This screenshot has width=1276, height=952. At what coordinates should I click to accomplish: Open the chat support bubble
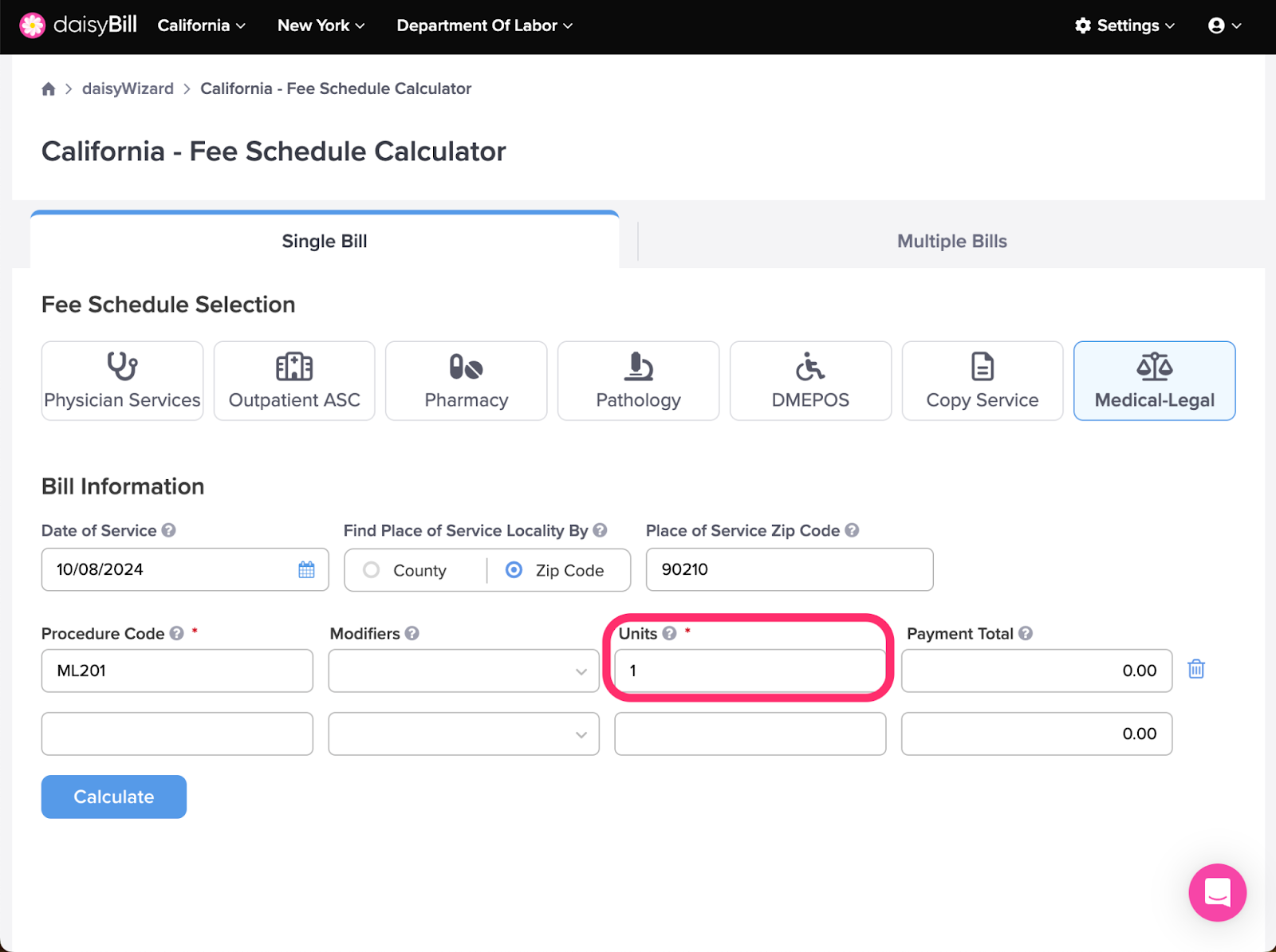point(1217,892)
